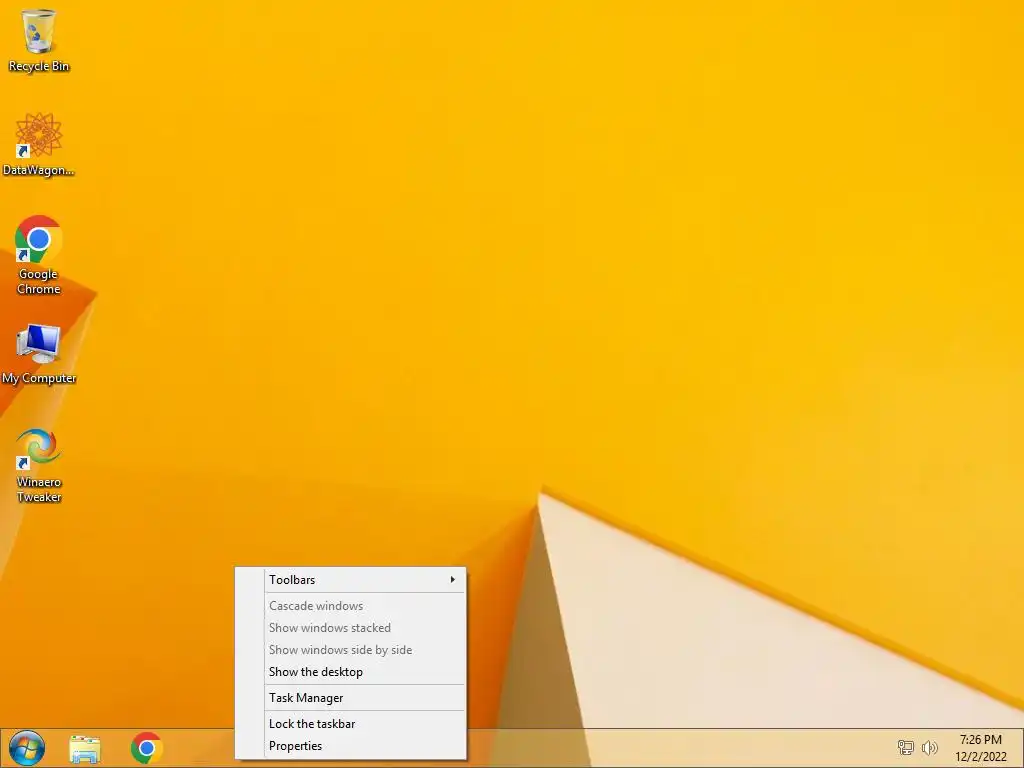This screenshot has height=768, width=1024.
Task: Click the Toolbars submenu arrow
Action: click(x=453, y=580)
